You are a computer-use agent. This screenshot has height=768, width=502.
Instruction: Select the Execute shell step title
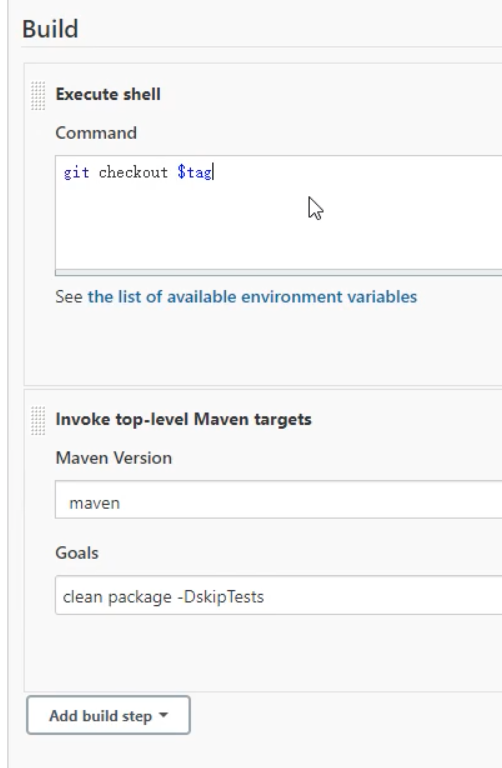pos(108,94)
